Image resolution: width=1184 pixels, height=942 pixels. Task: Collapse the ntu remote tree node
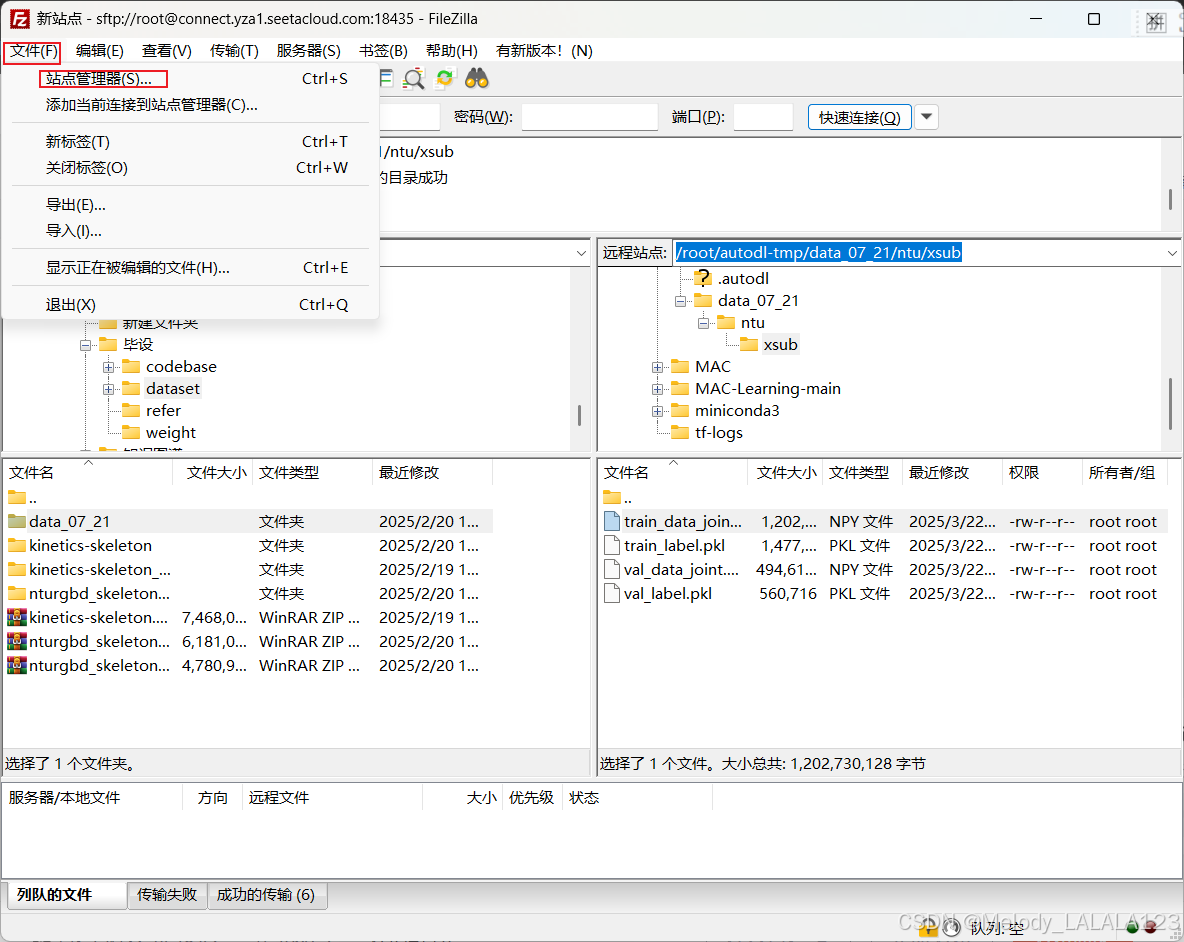(x=703, y=323)
